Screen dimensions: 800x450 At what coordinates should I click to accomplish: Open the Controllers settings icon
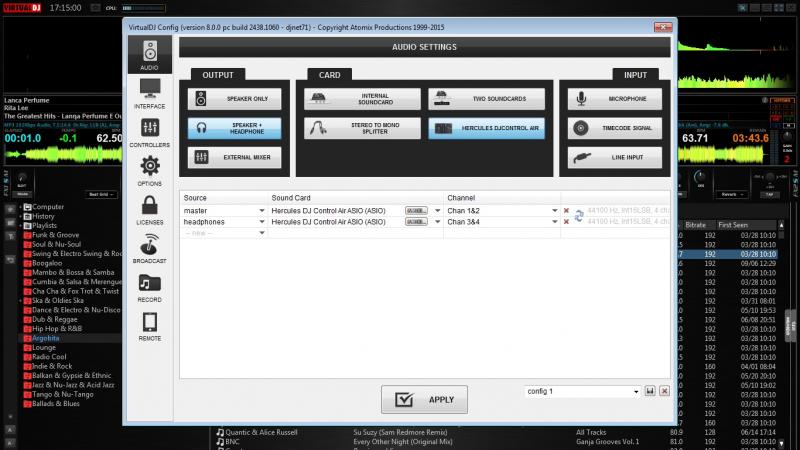pyautogui.click(x=149, y=133)
